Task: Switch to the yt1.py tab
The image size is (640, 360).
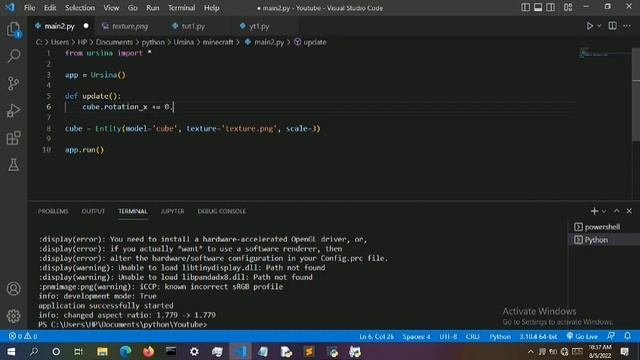Action: [x=259, y=26]
